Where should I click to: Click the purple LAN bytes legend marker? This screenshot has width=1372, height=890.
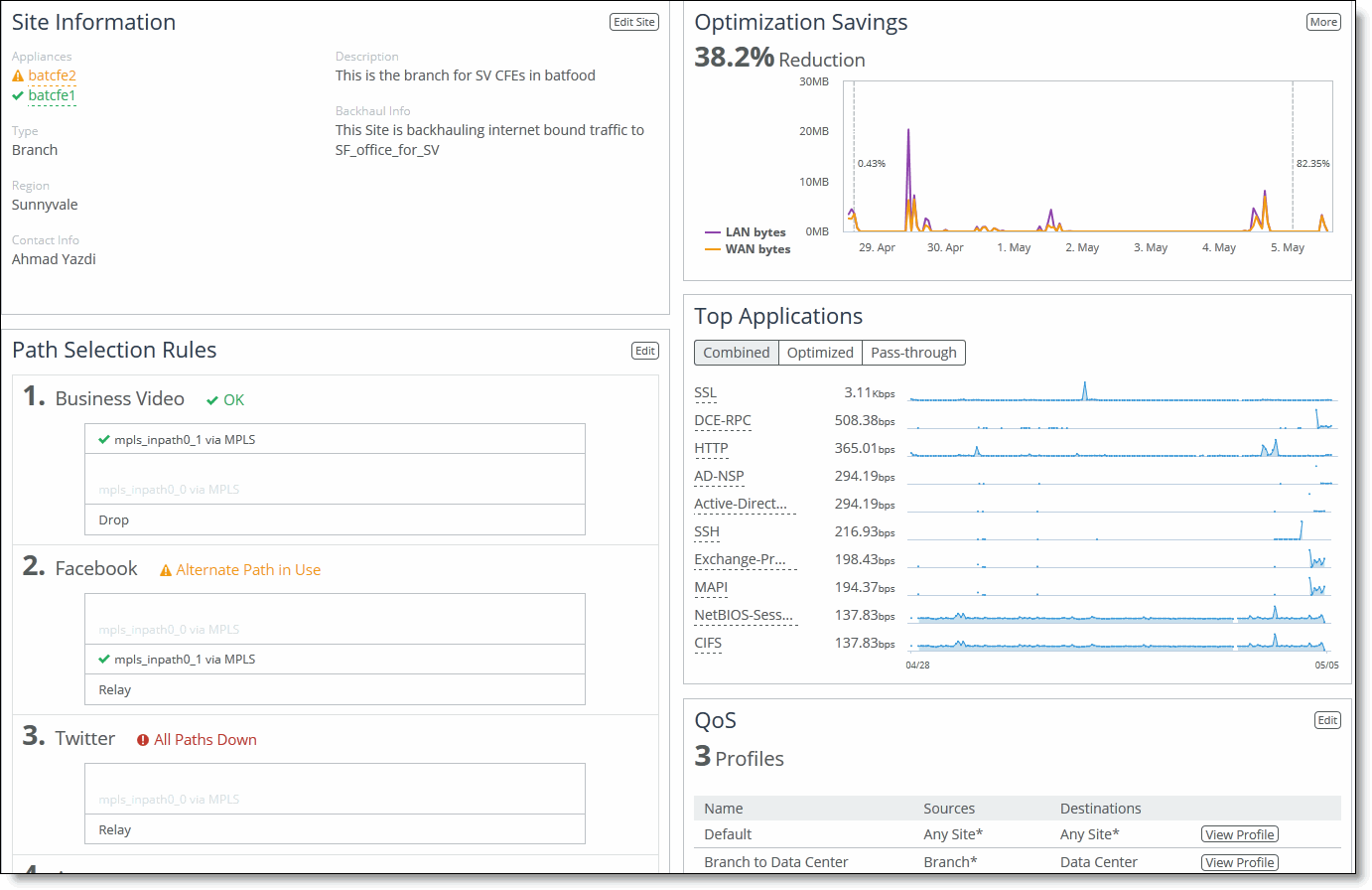coord(712,232)
